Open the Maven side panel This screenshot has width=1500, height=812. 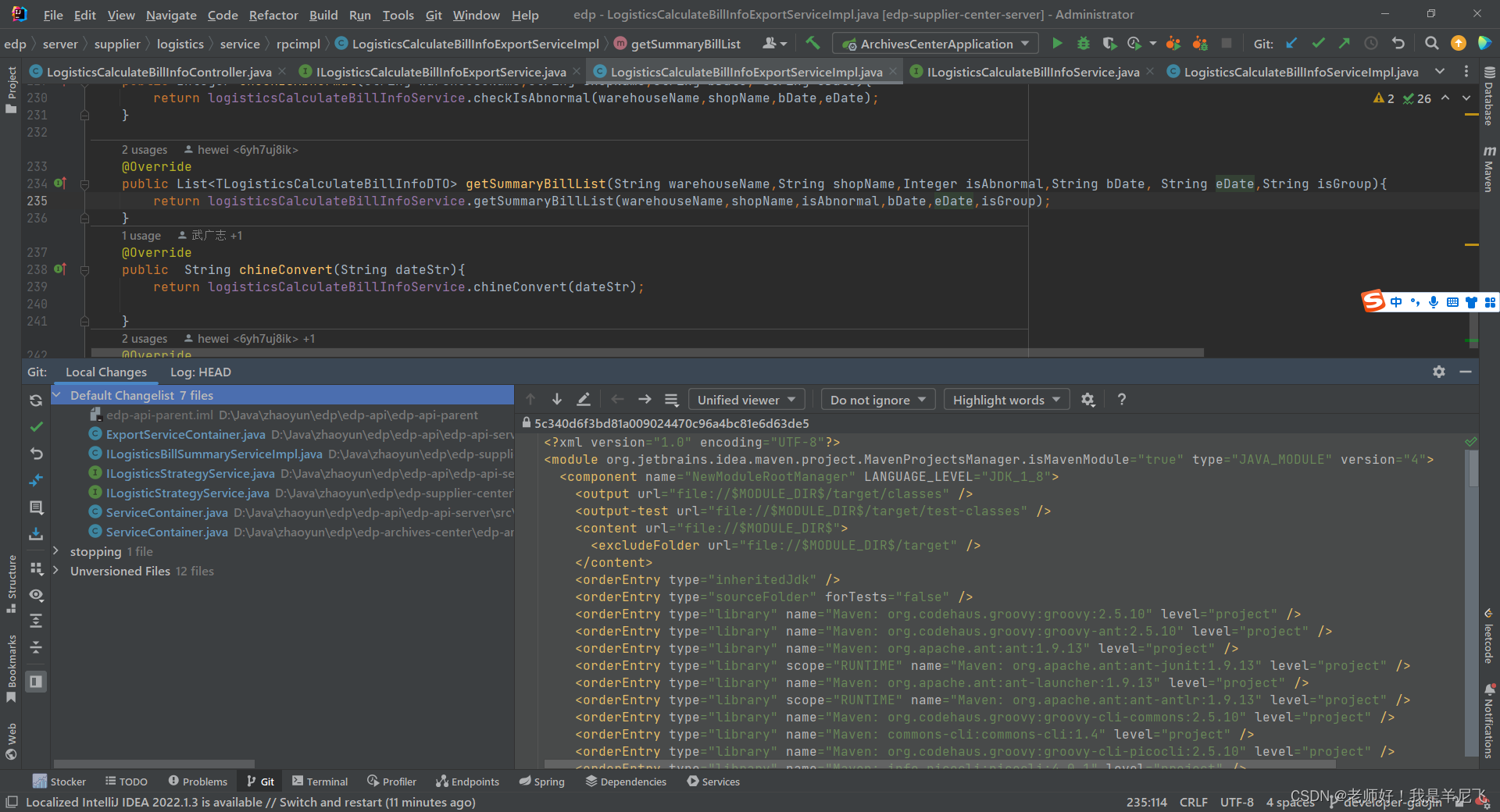(1489, 169)
